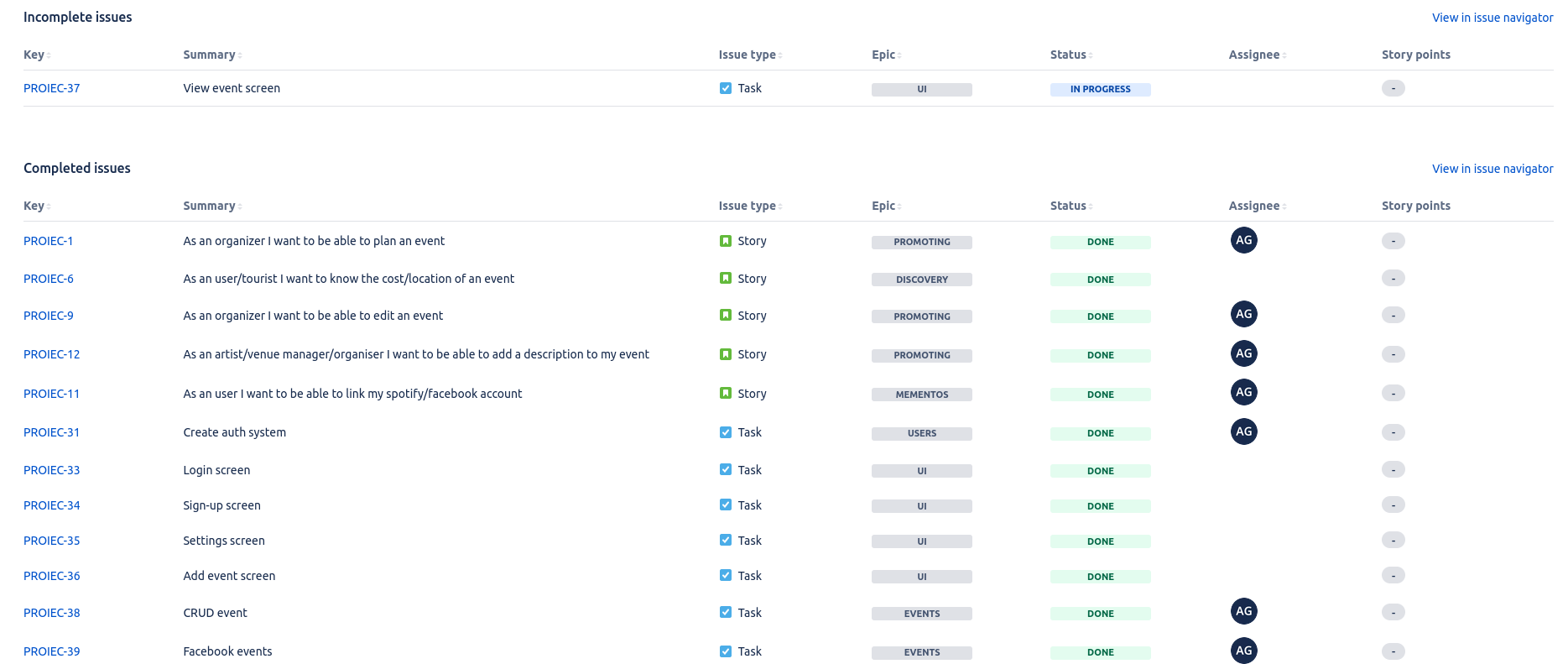This screenshot has width=1568, height=664.
Task: Click AG avatar on Create auth system row
Action: 1243,431
